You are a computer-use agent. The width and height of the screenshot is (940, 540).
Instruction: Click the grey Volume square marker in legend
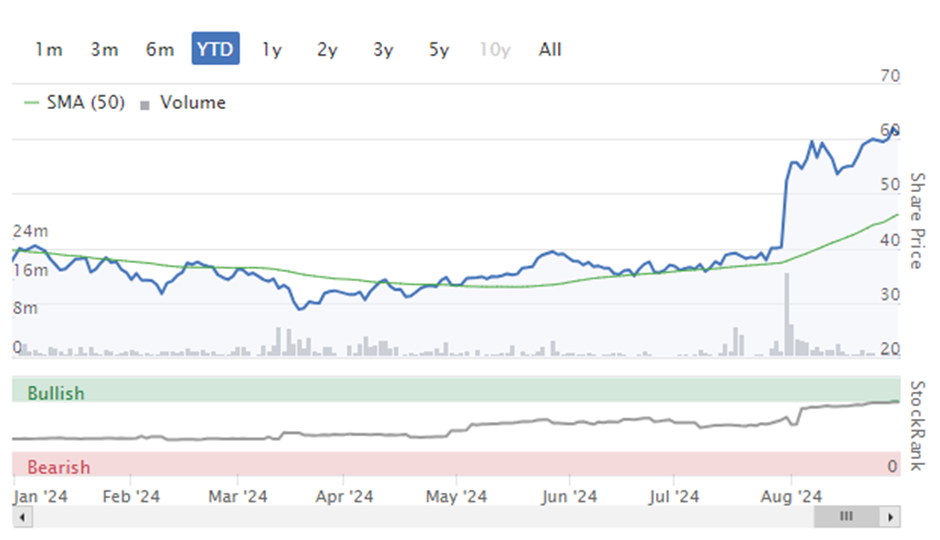click(144, 105)
